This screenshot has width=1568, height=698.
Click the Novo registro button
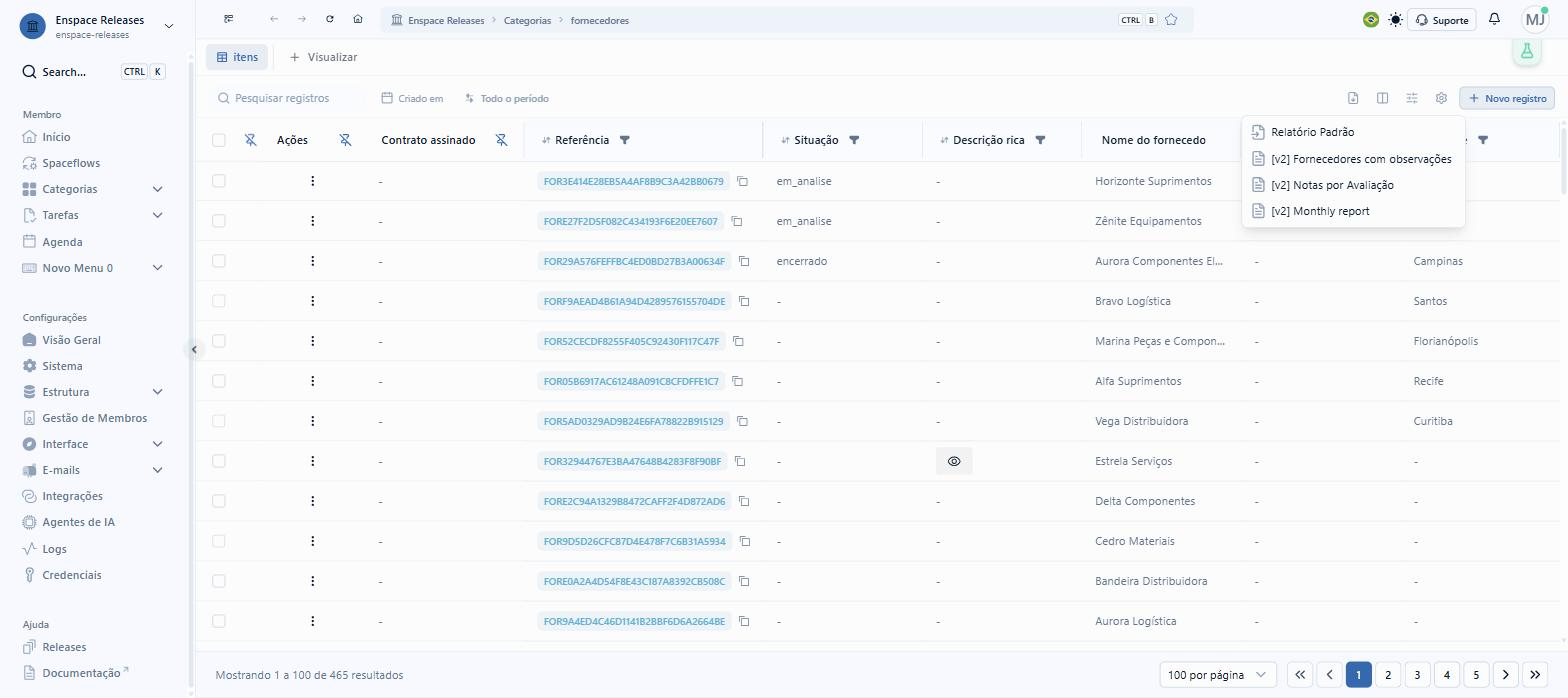pos(1507,98)
